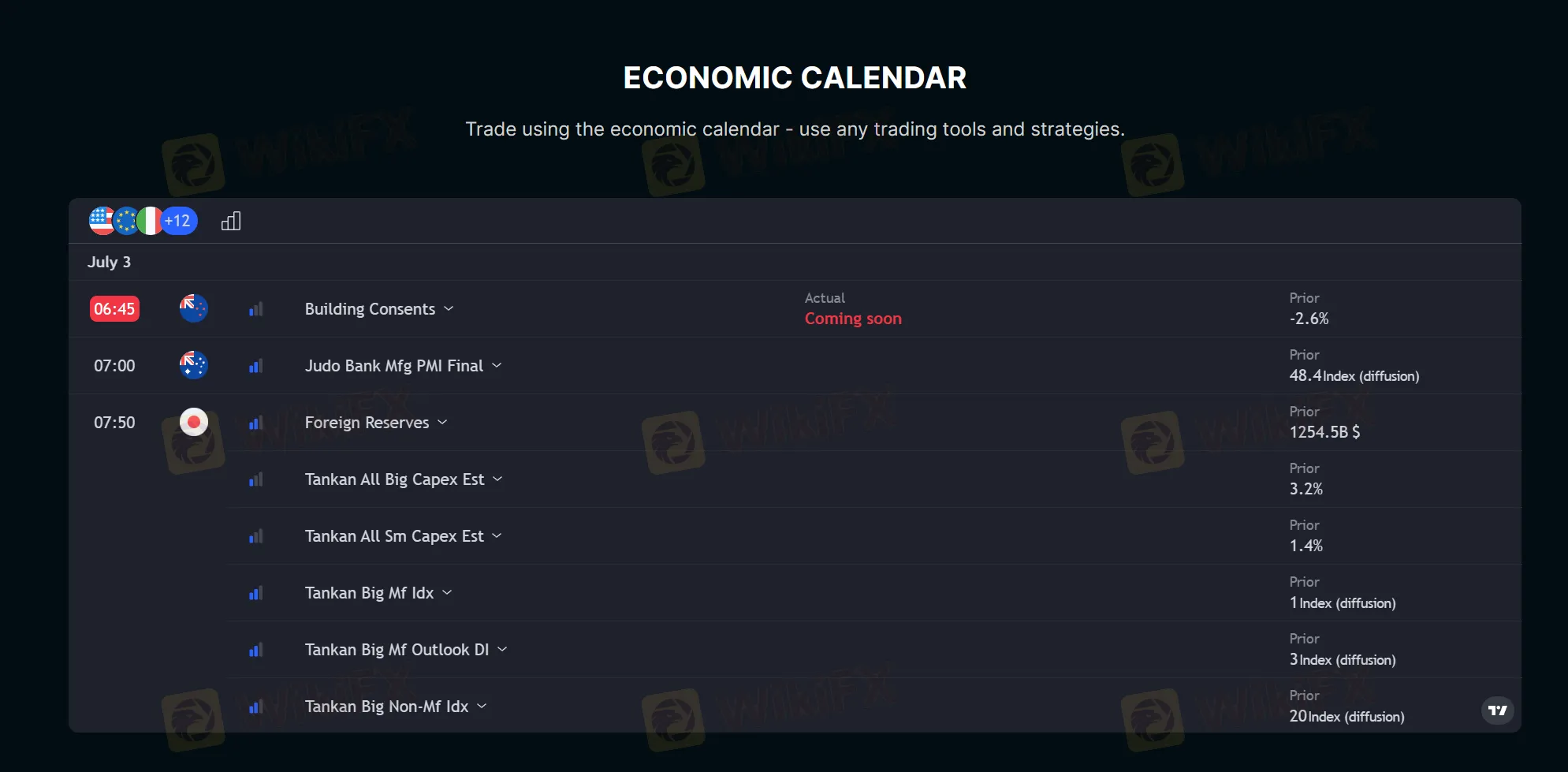Image resolution: width=1568 pixels, height=772 pixels.
Task: Toggle the importance indicator on Tankan Big Non-Mf Idx
Action: (x=255, y=706)
